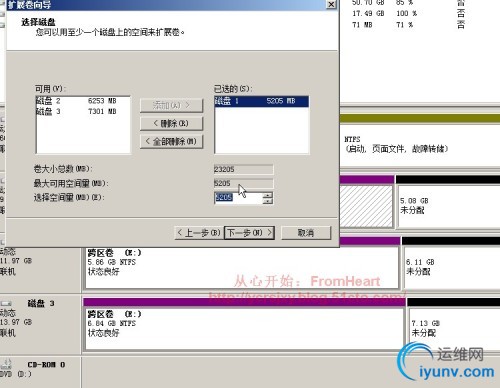The image size is (500, 388).
Task: Click the 17.49 GB volume row
Action: click(408, 14)
